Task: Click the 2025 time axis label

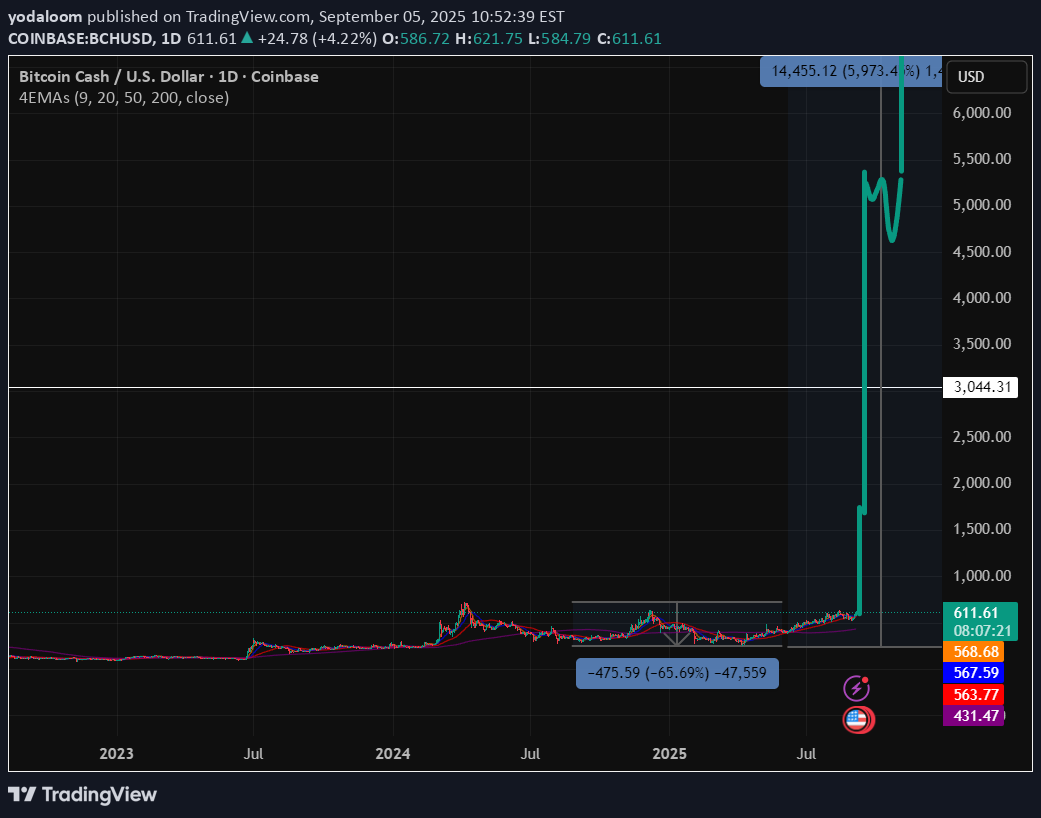Action: tap(669, 754)
